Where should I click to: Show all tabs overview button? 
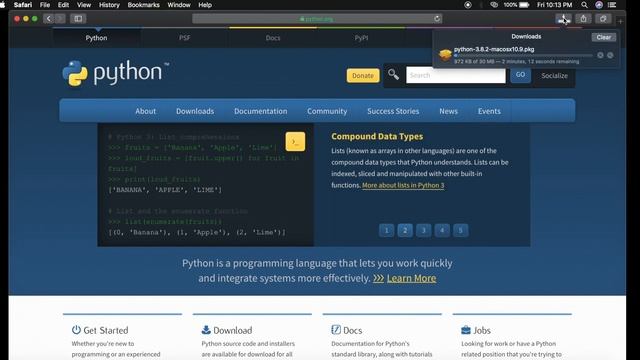tap(603, 18)
